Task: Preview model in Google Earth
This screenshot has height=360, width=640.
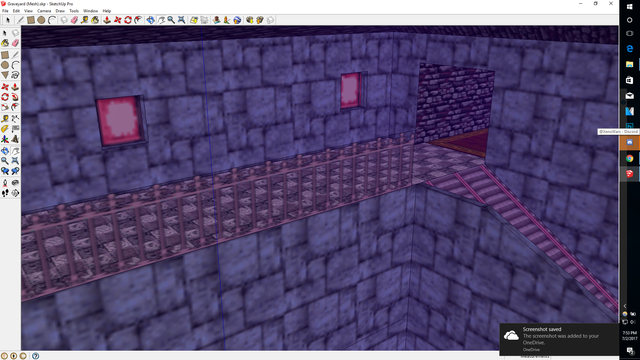Action: pos(238,20)
